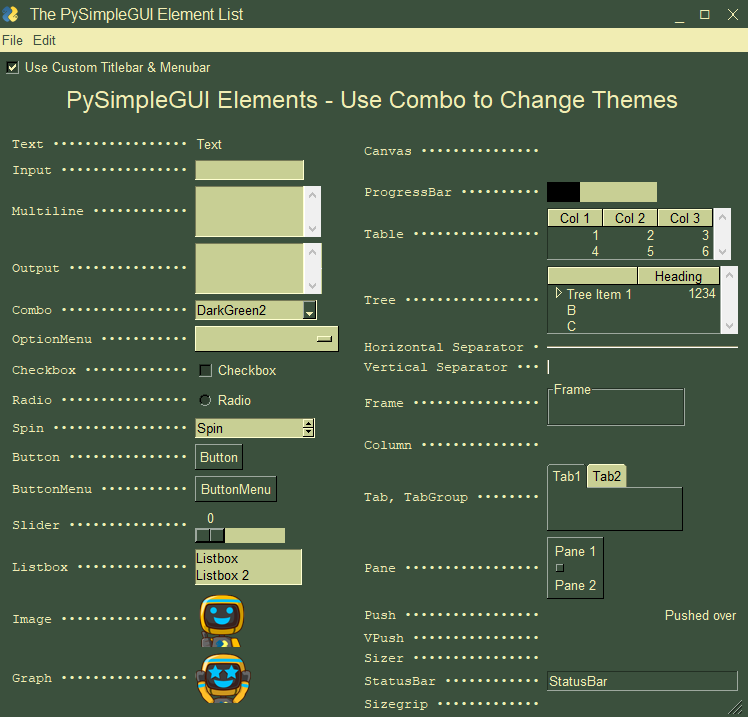Click the star-eyed robot in the Graph
The width and height of the screenshot is (748, 717).
(223, 678)
